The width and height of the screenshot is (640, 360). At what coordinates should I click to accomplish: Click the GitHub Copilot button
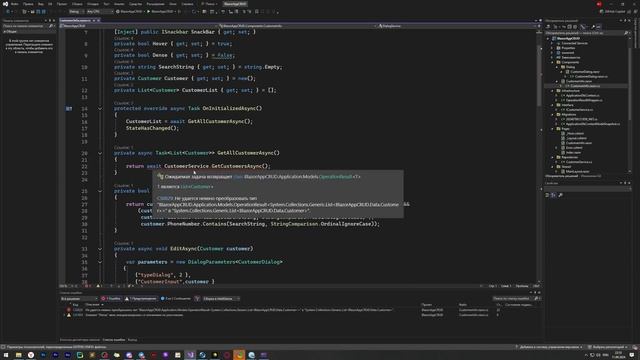[x=612, y=11]
